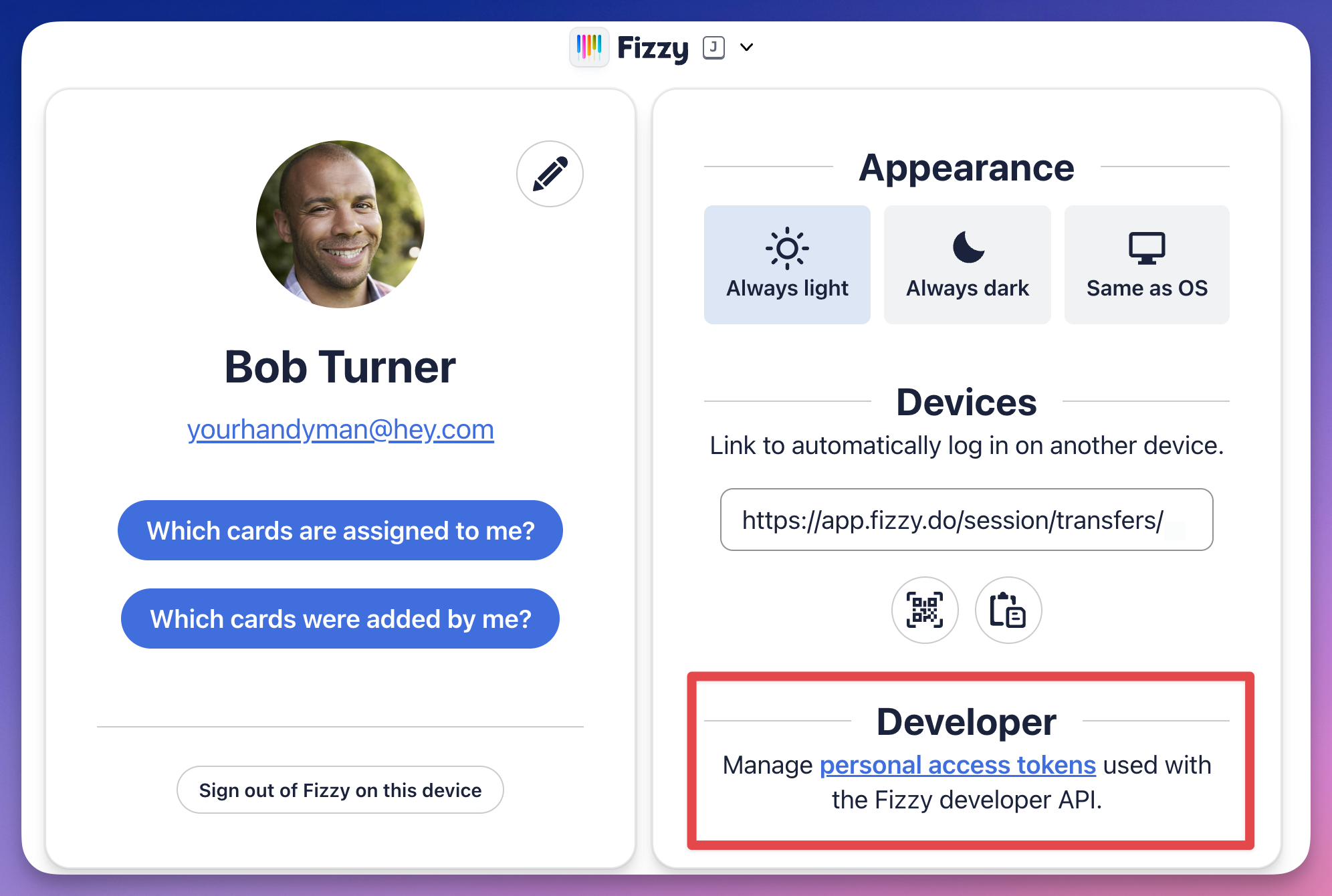Screen dimensions: 1332x896
Task: Click the moon icon for dark mode
Action: click(968, 247)
